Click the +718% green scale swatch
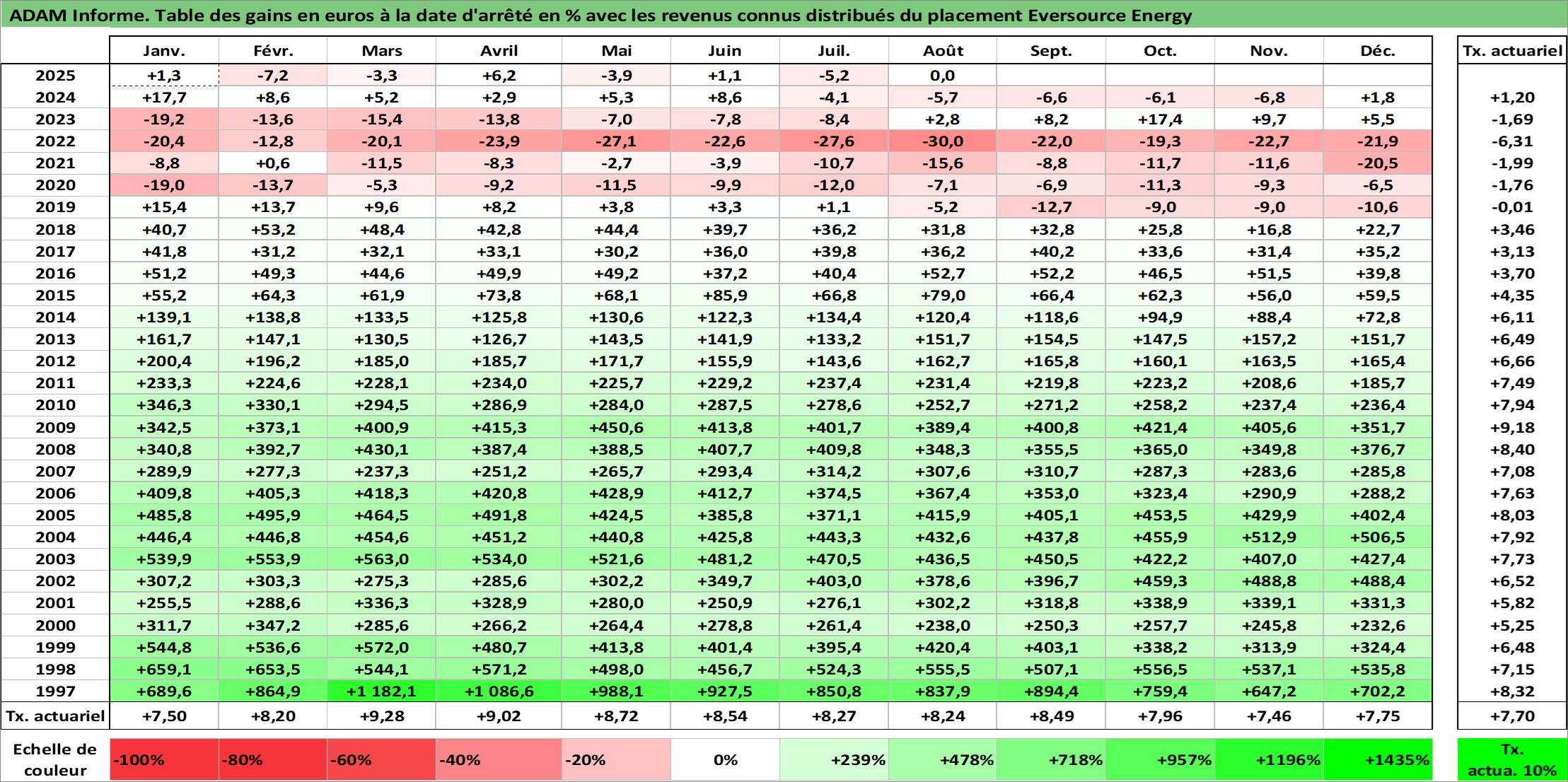The image size is (1568, 782). pos(1051,760)
